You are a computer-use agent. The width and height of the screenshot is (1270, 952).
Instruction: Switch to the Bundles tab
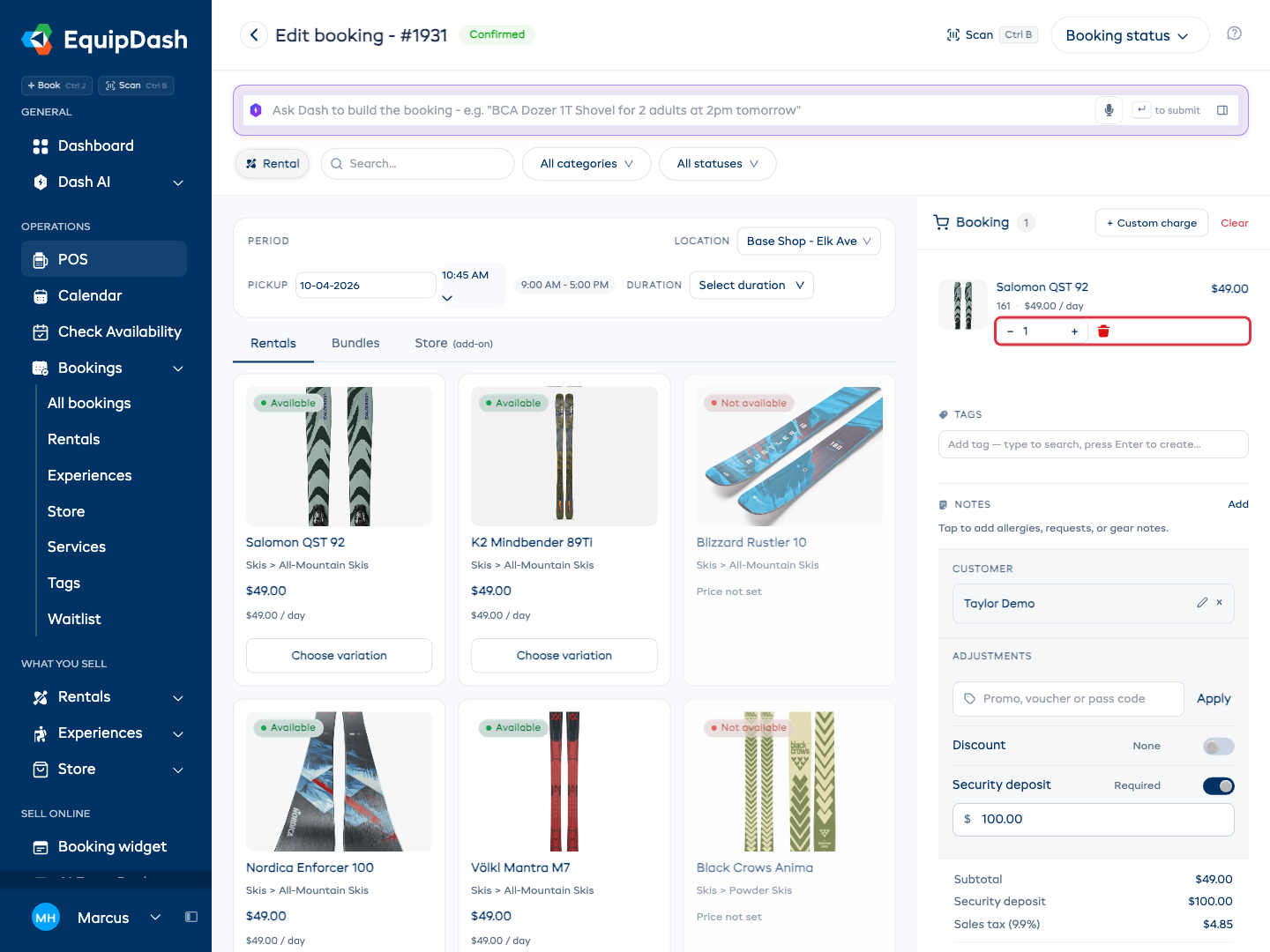coord(355,343)
